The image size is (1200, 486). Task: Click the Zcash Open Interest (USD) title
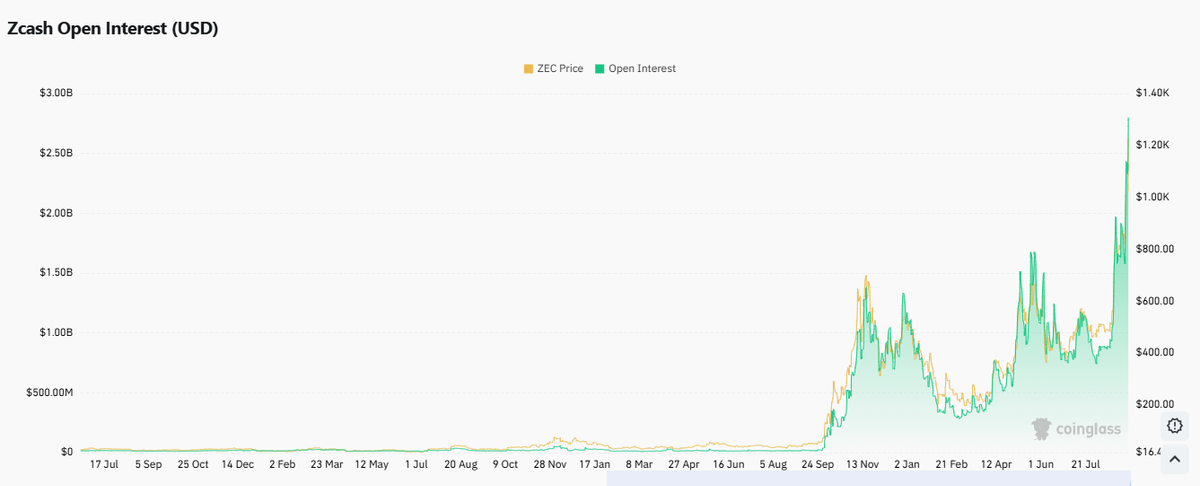(113, 28)
